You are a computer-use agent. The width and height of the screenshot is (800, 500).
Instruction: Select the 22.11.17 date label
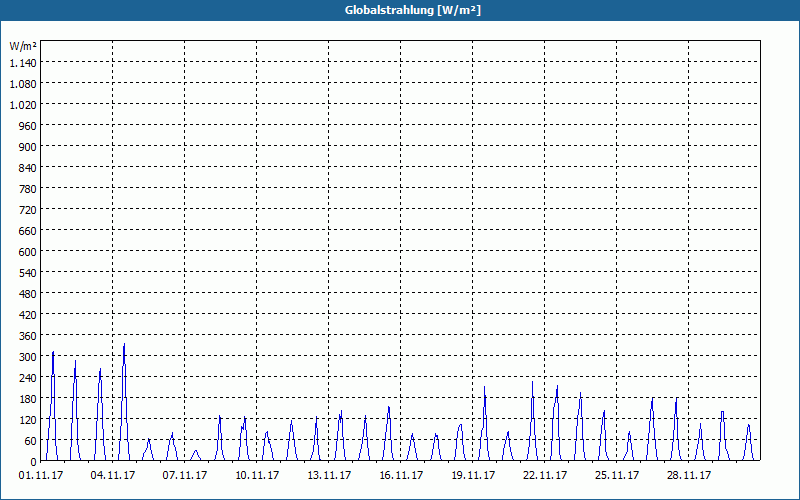(545, 475)
